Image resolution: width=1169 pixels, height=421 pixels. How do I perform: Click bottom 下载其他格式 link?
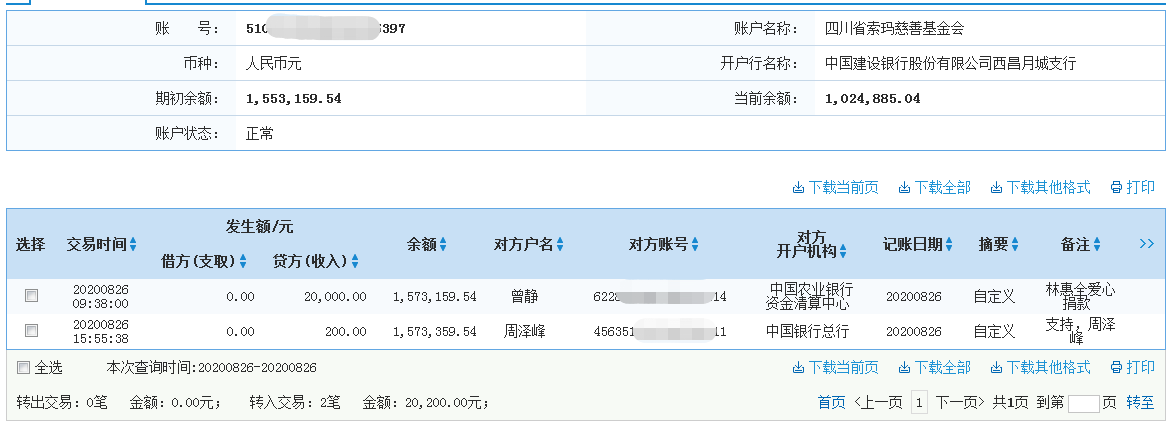(x=1040, y=367)
